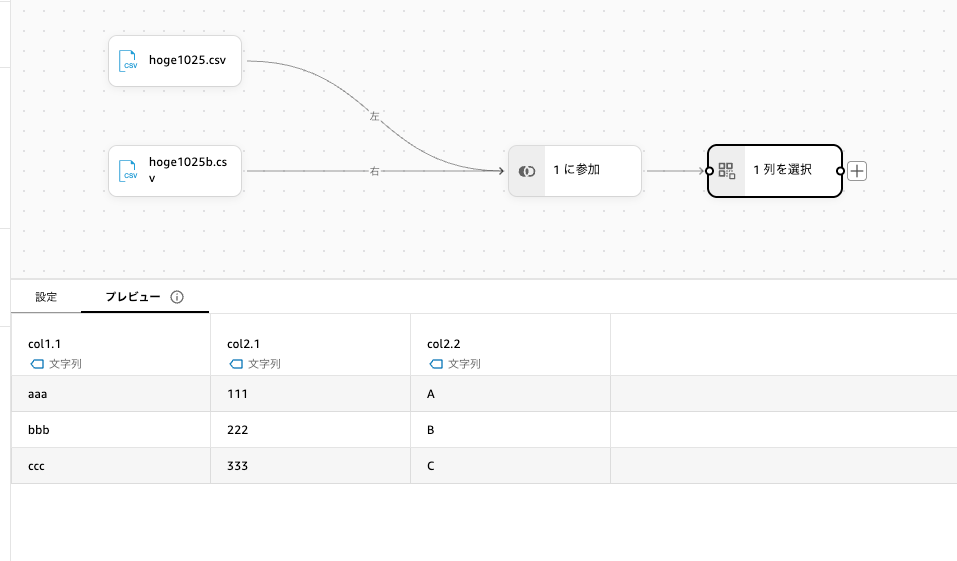
Task: Select the 1 に参加 join node label
Action: coord(577,171)
